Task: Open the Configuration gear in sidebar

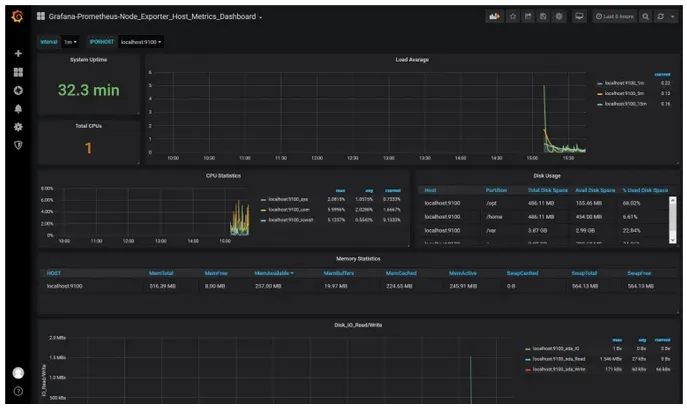Action: [x=18, y=127]
